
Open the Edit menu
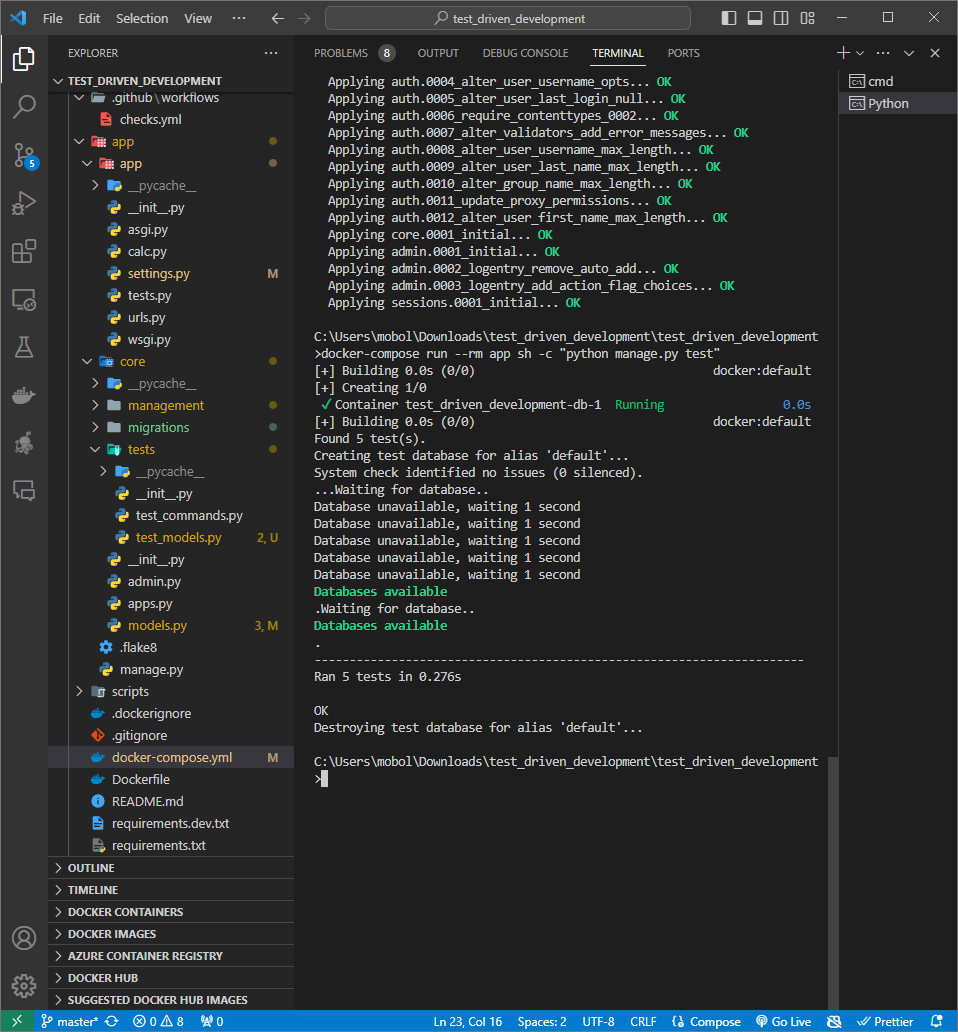click(x=89, y=18)
